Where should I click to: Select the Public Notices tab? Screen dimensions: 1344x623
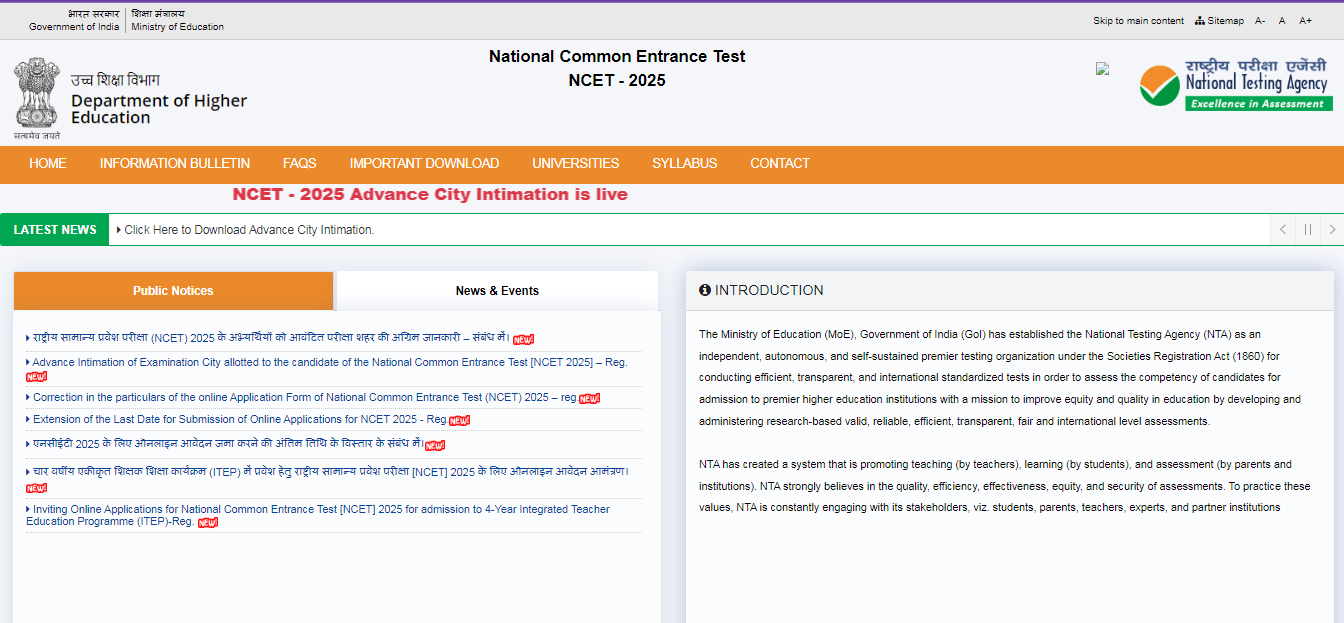coord(173,291)
